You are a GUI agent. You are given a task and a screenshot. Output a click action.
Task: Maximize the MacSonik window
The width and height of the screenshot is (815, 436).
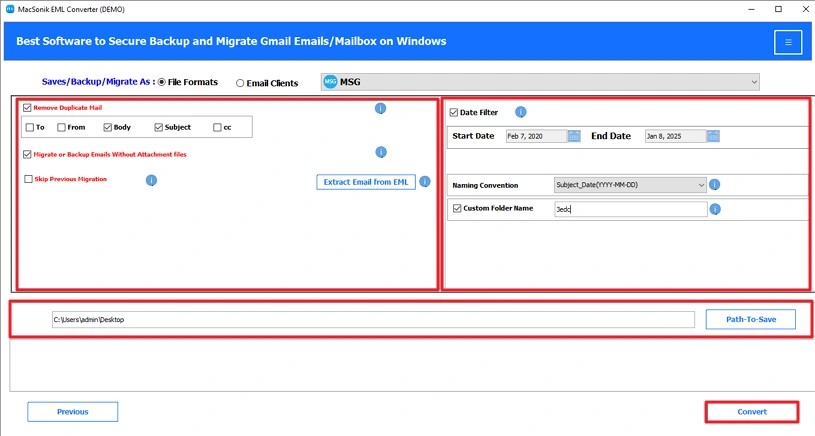tap(778, 9)
